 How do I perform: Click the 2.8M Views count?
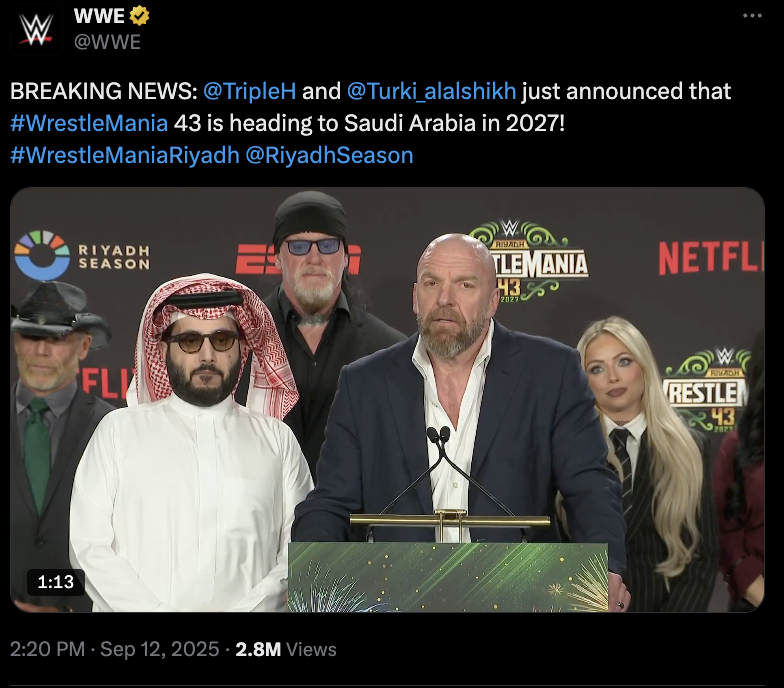click(286, 650)
